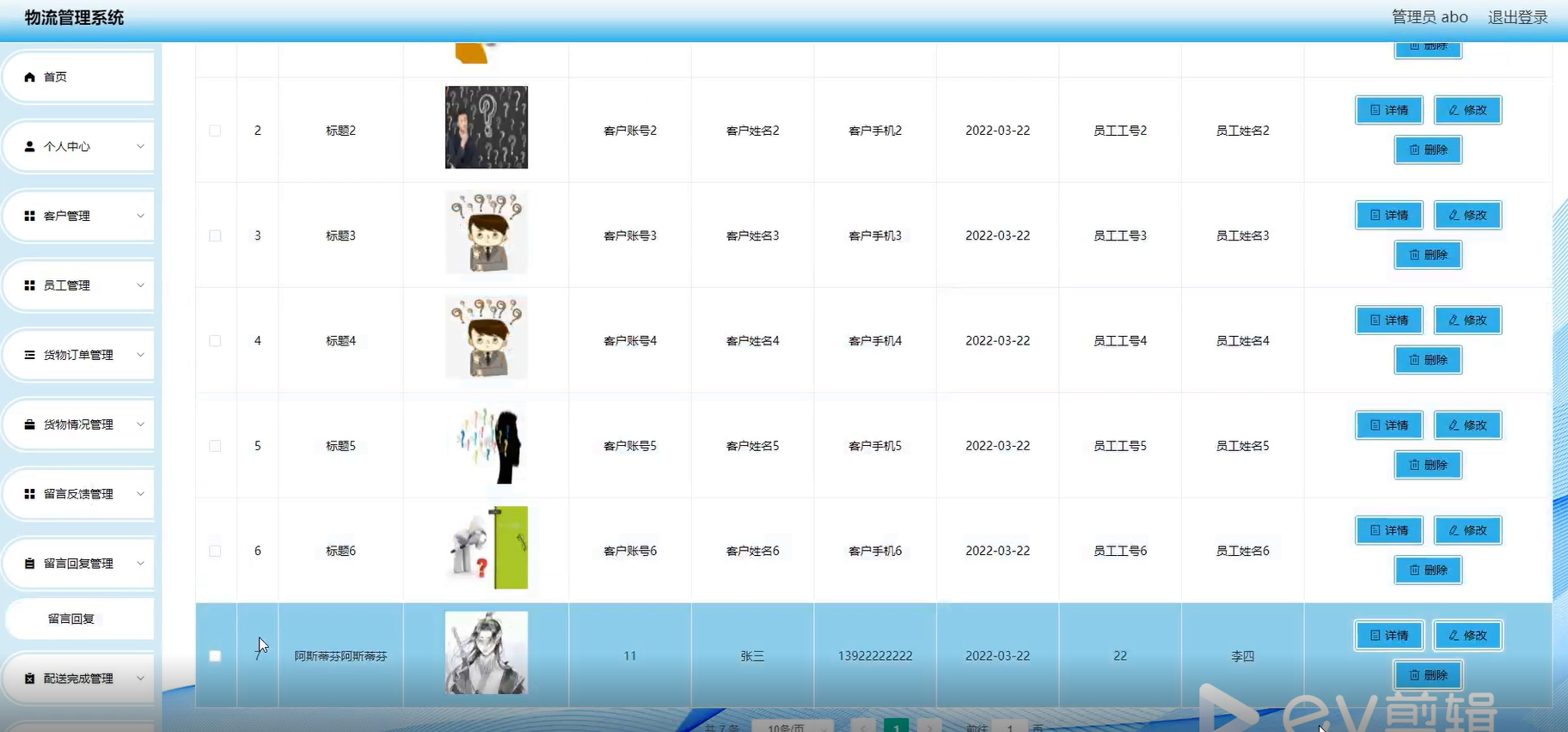Click the phone number 13922222222

875,656
